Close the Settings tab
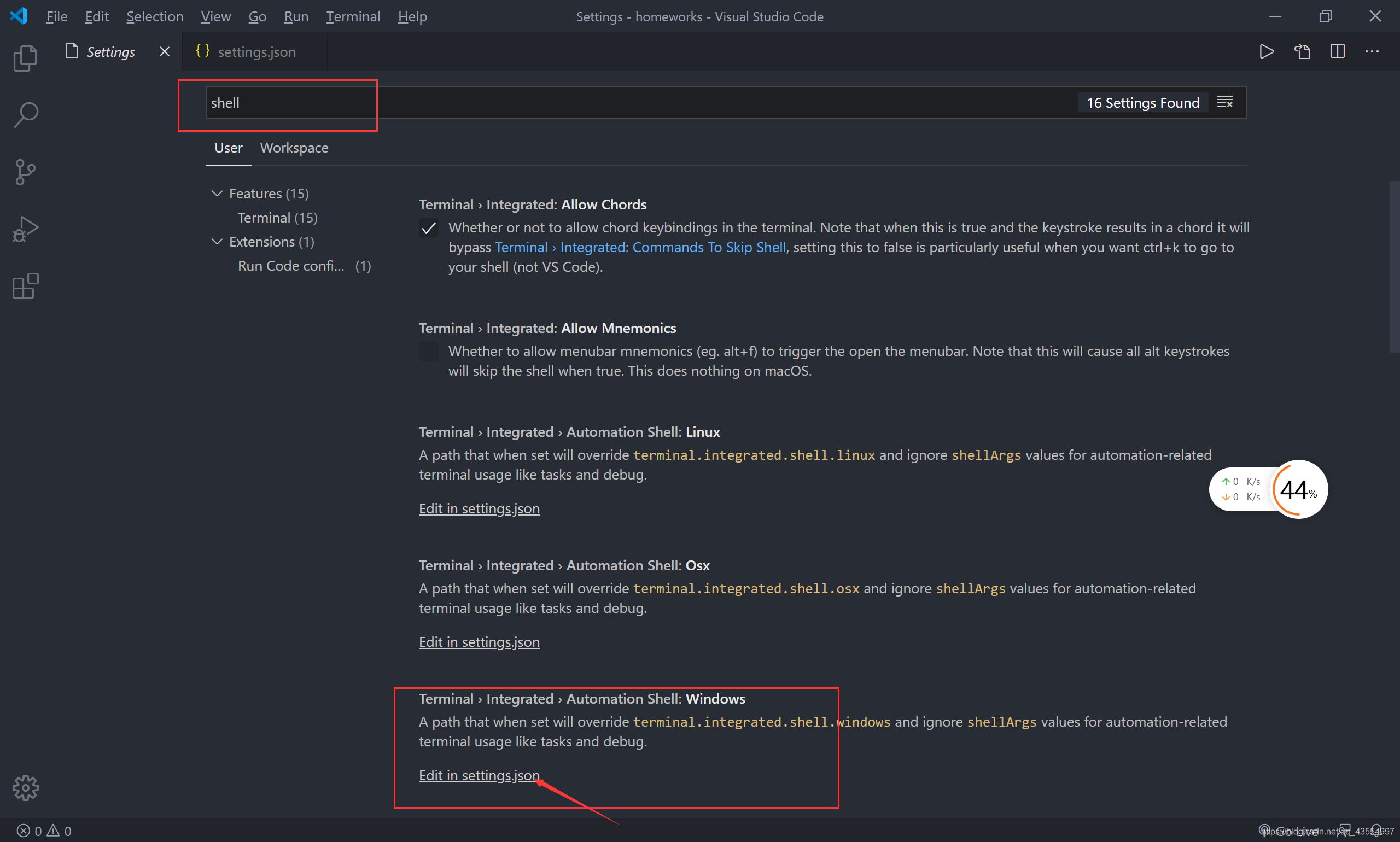Viewport: 1400px width, 842px height. pyautogui.click(x=165, y=51)
